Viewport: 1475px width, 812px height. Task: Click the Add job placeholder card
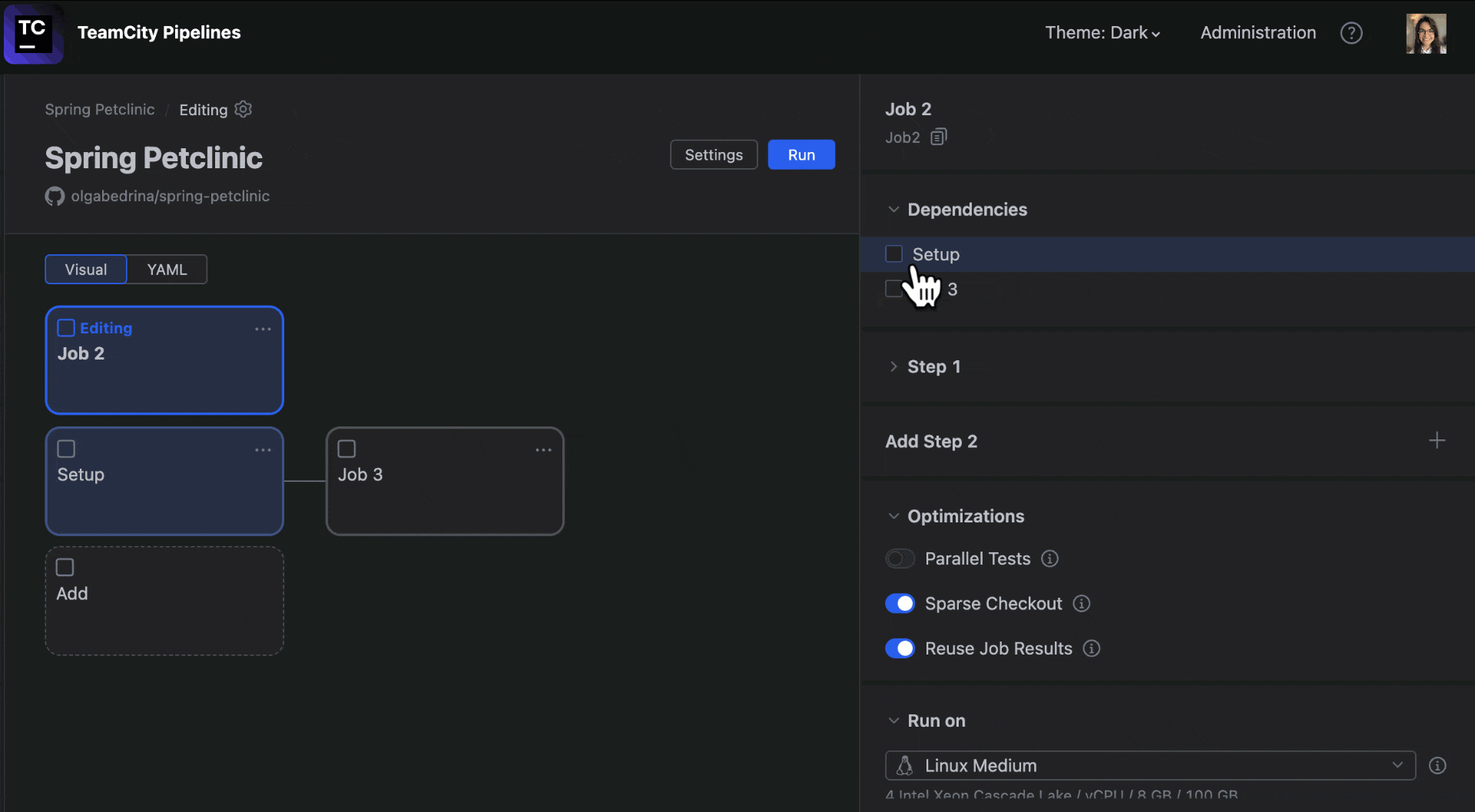coord(164,601)
